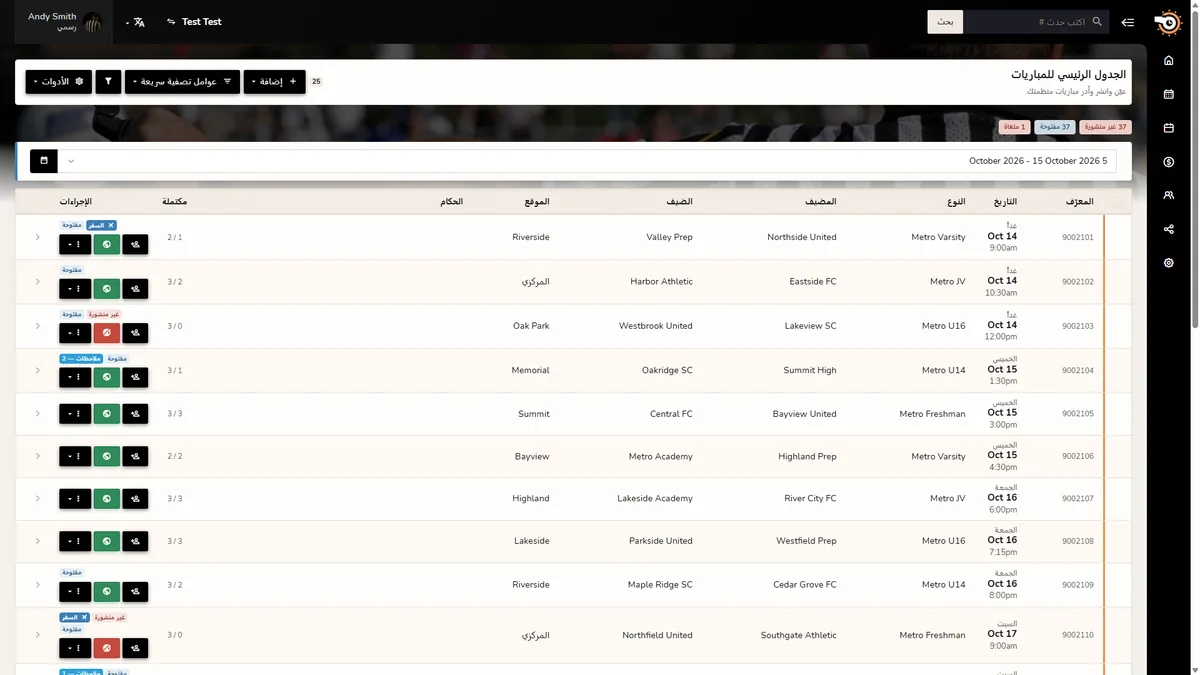
Task: Toggle publish status for game 9002105
Action: (x=107, y=414)
